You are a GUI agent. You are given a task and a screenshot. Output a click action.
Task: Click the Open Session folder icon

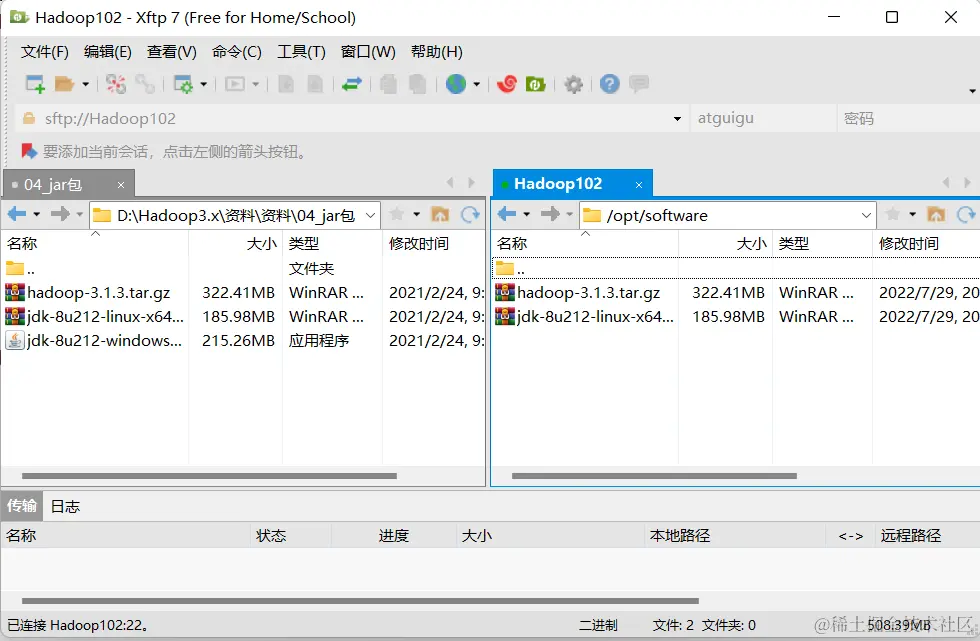(x=64, y=84)
